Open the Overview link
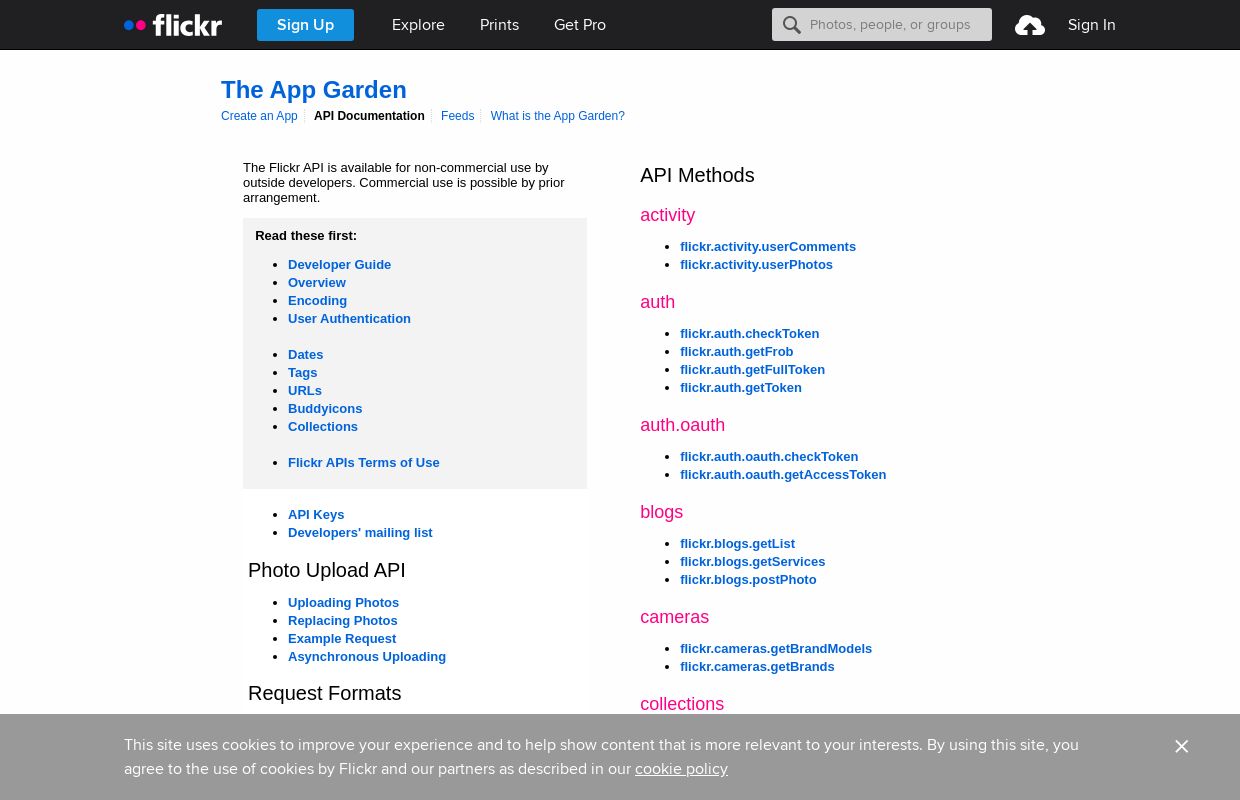 click(x=317, y=283)
